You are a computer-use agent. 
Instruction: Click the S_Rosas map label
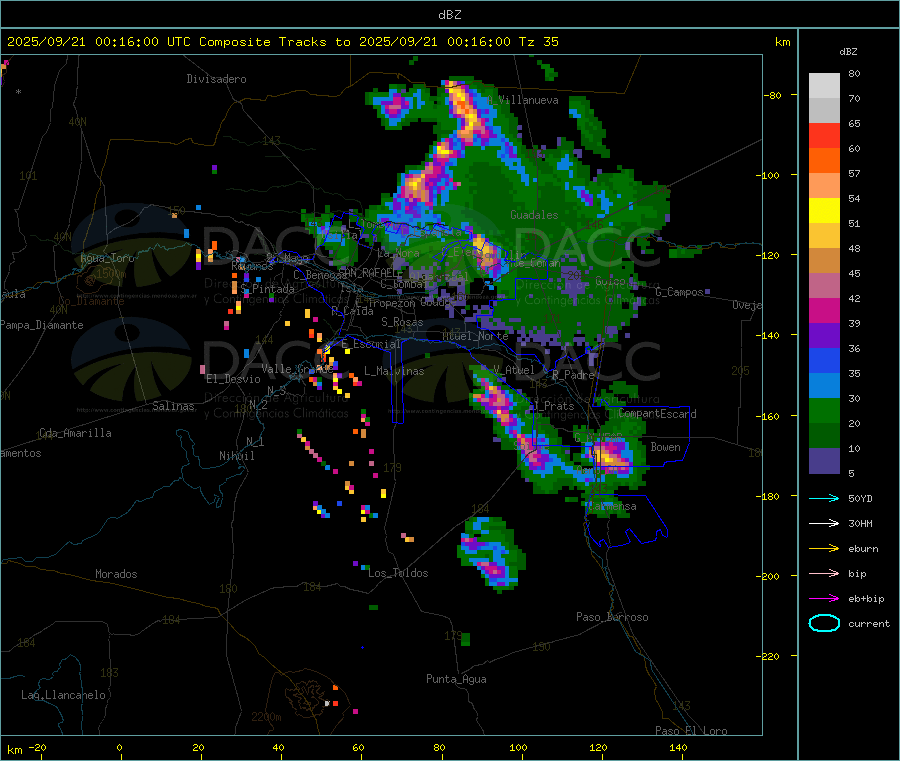tap(402, 322)
